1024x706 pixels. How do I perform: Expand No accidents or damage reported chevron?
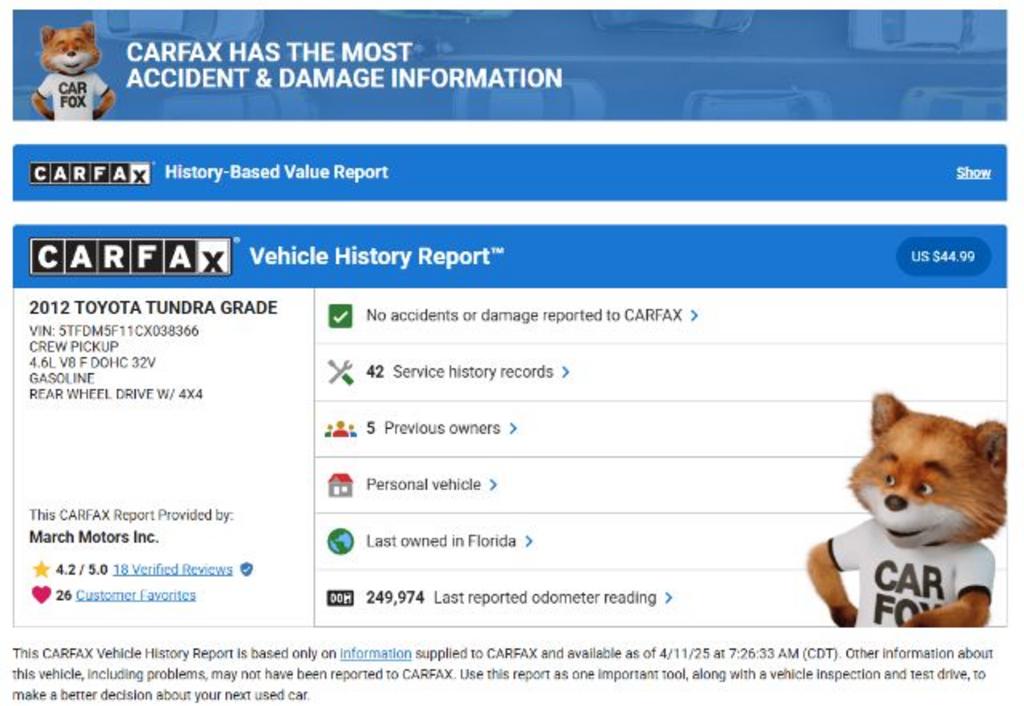pyautogui.click(x=694, y=315)
